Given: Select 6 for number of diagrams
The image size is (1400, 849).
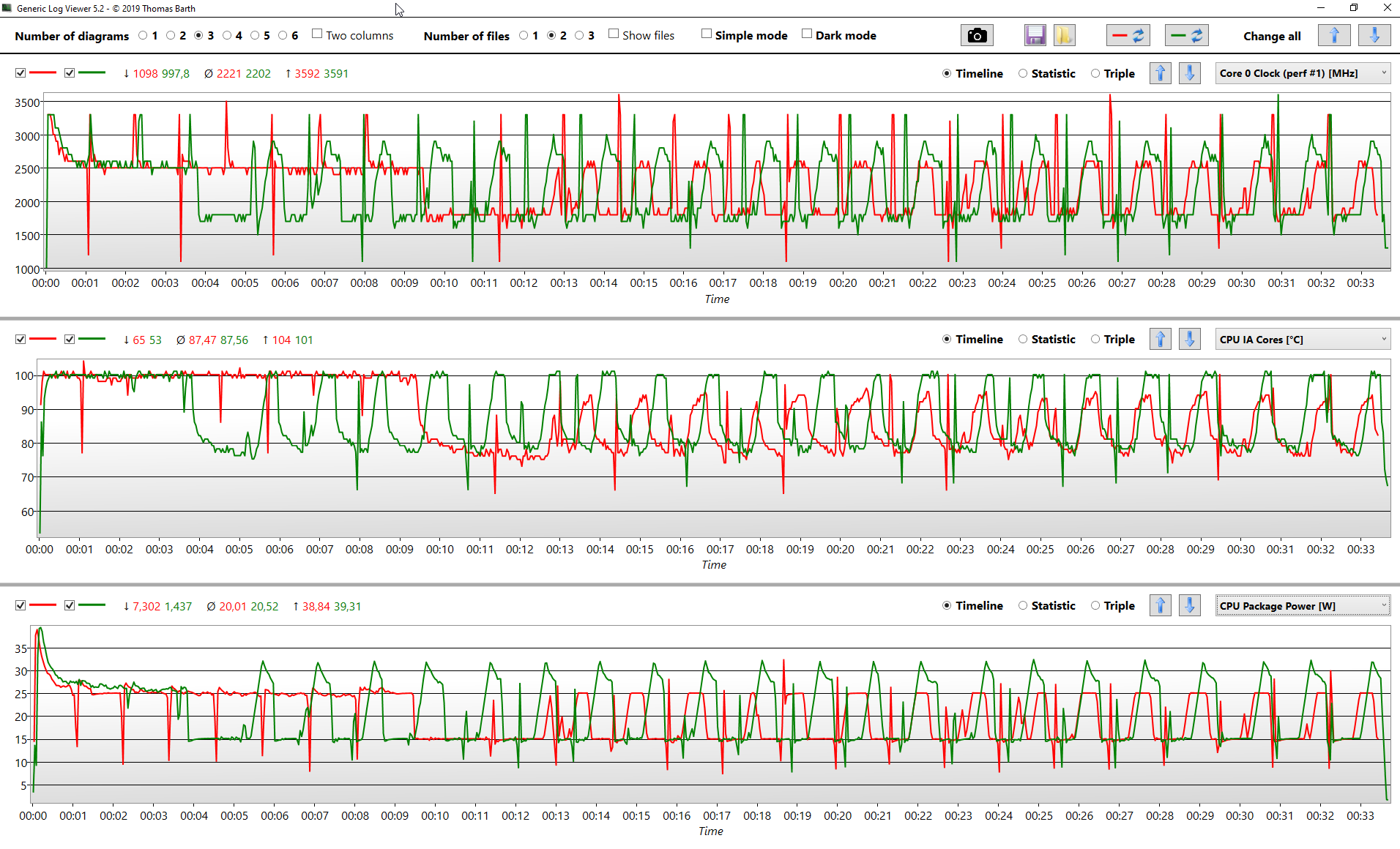Looking at the screenshot, I should (x=283, y=36).
